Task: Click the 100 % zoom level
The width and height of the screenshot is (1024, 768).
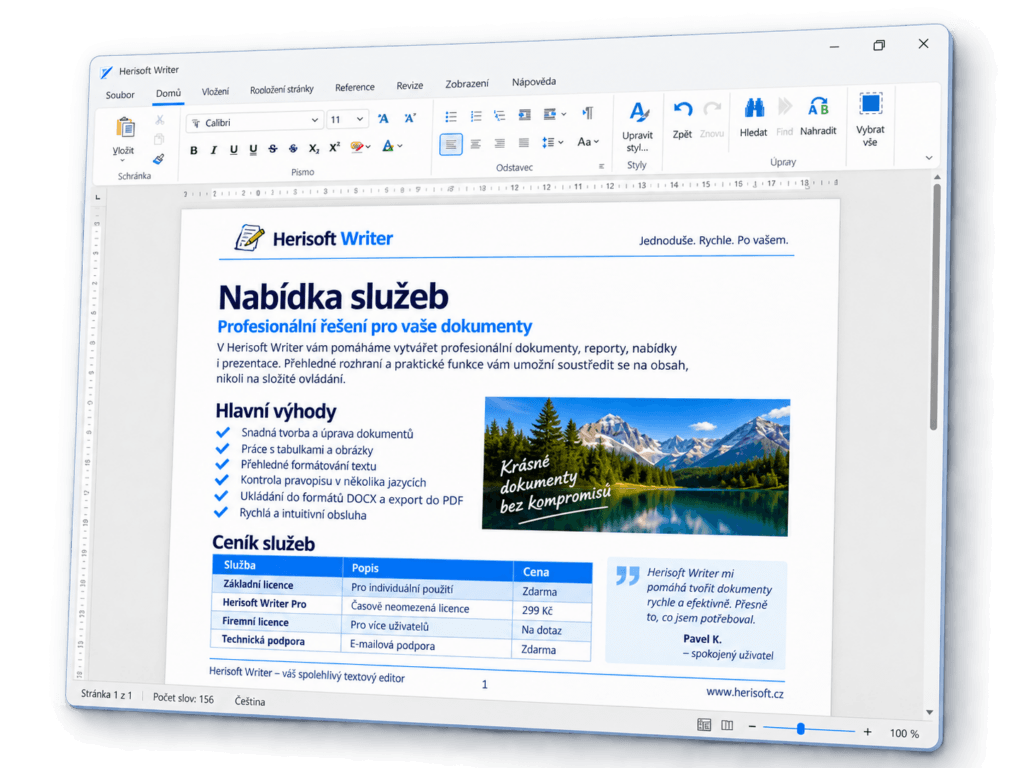Action: click(904, 733)
